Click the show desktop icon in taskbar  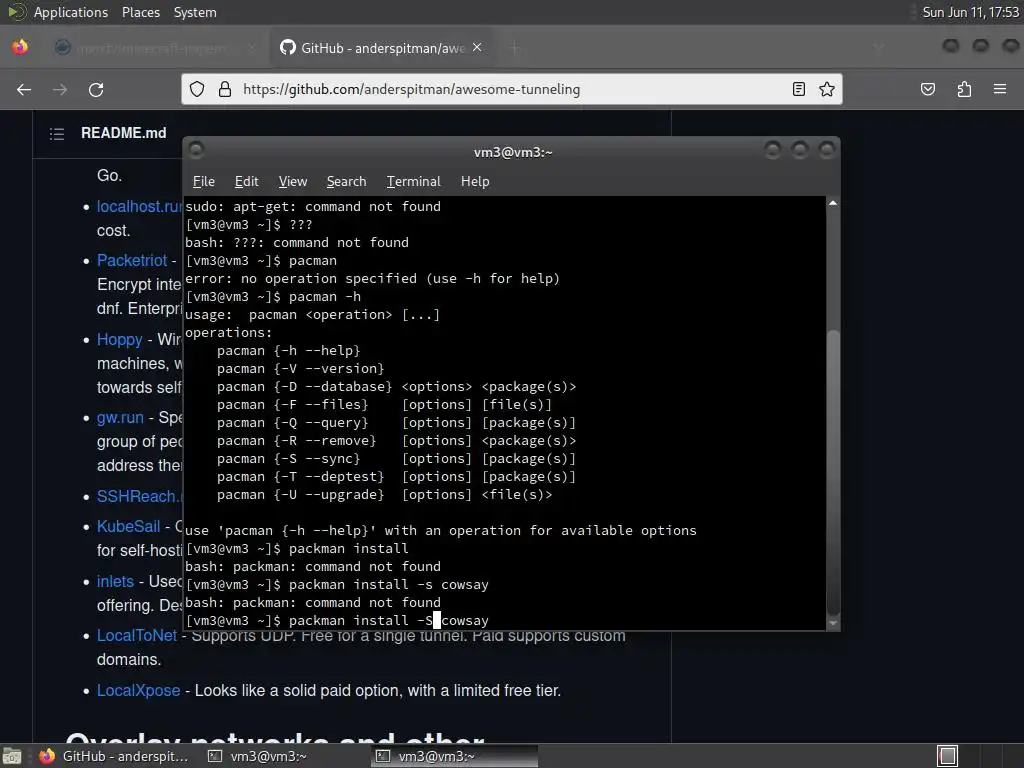coord(12,756)
